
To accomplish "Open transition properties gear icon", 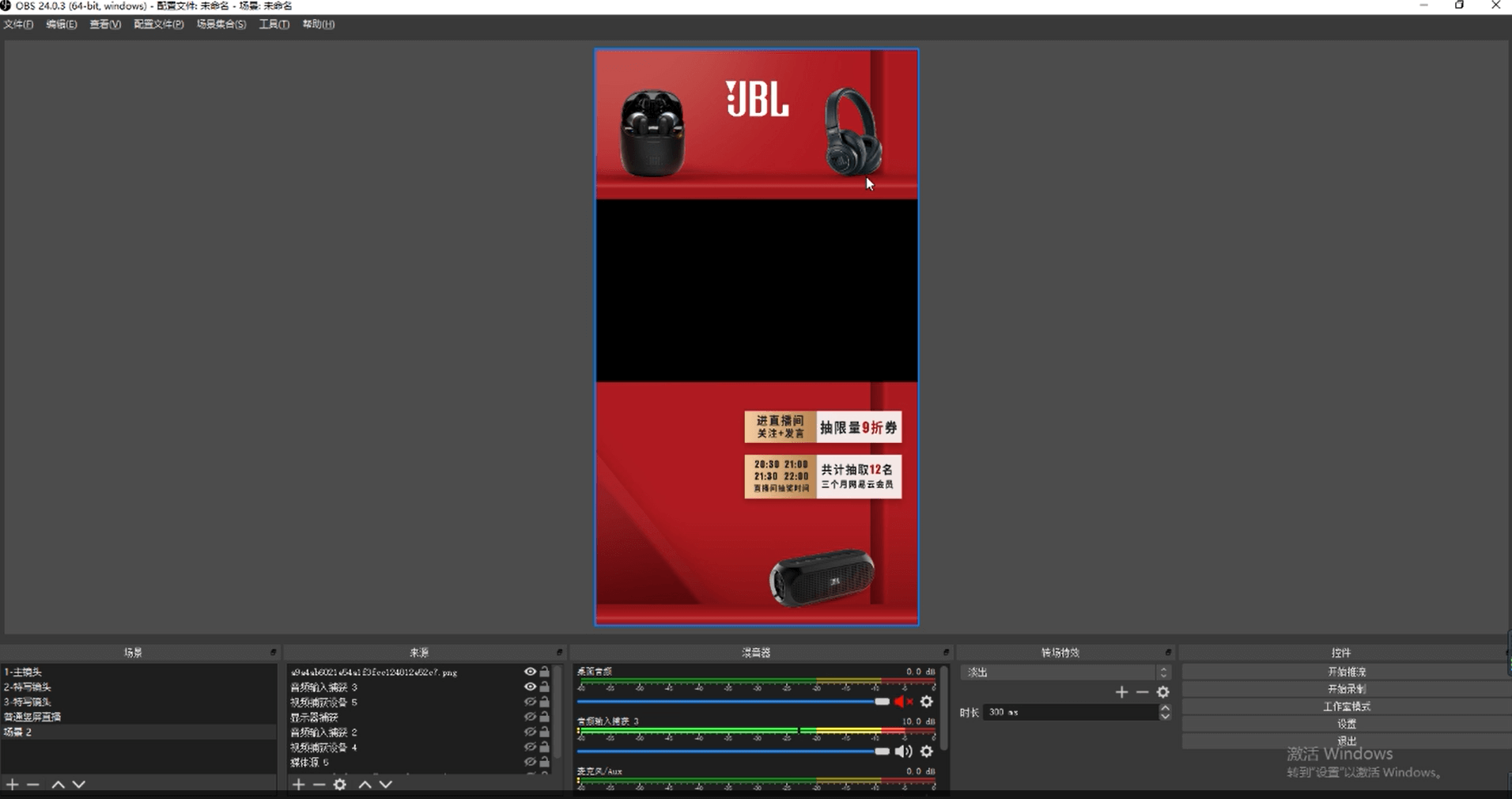I will click(x=1162, y=692).
